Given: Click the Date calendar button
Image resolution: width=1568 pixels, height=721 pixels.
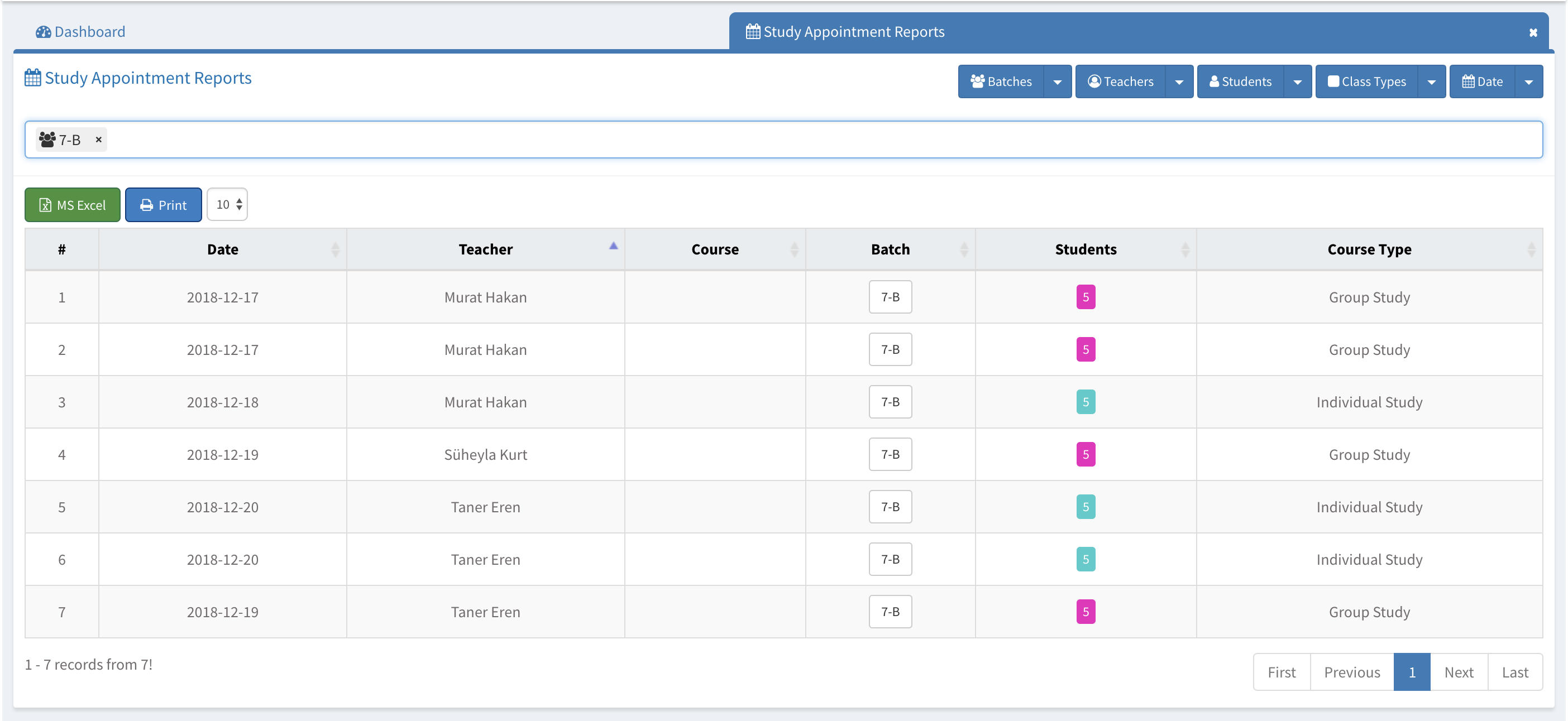Looking at the screenshot, I should point(1482,81).
